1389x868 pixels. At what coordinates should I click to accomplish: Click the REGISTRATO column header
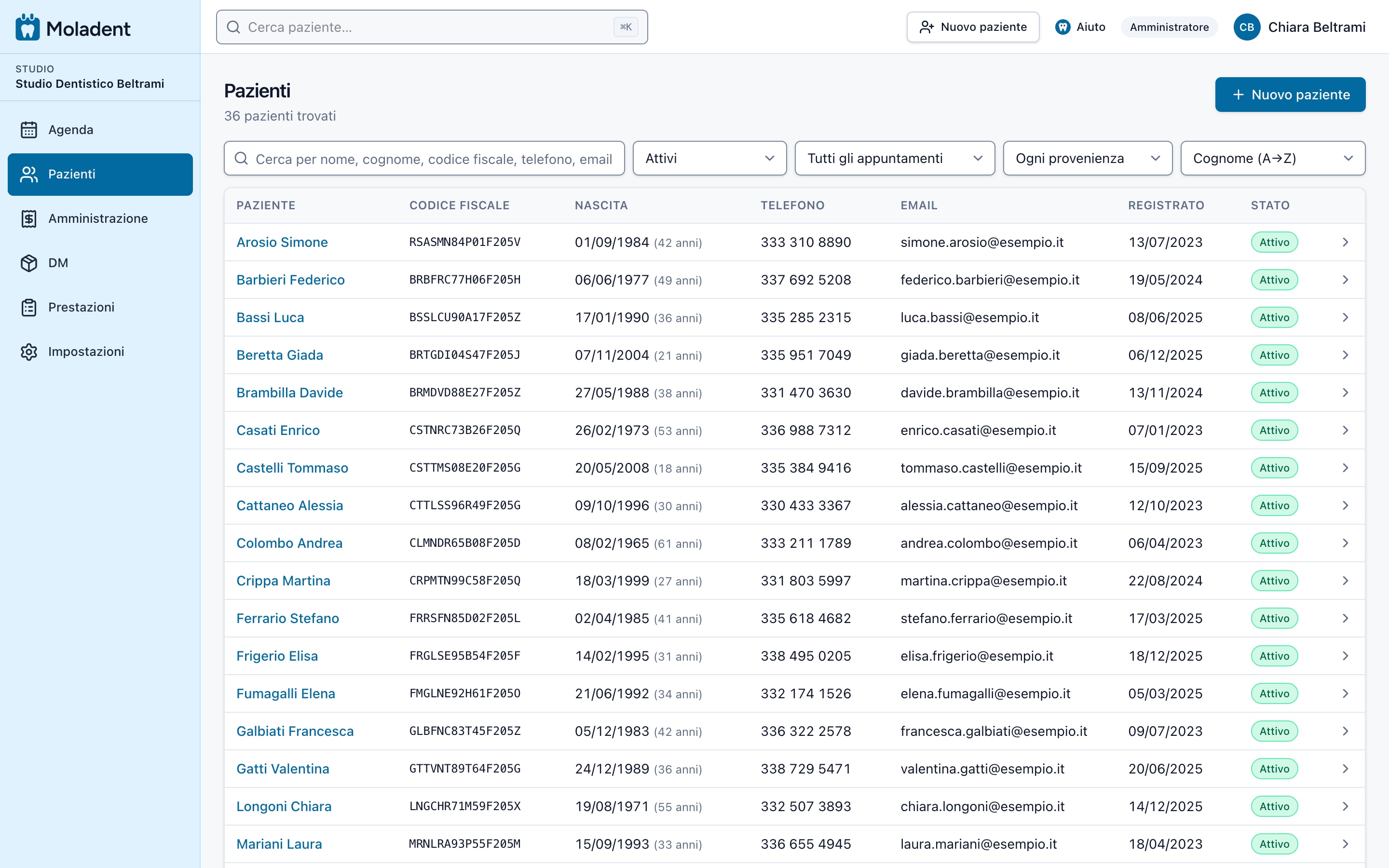pos(1166,205)
